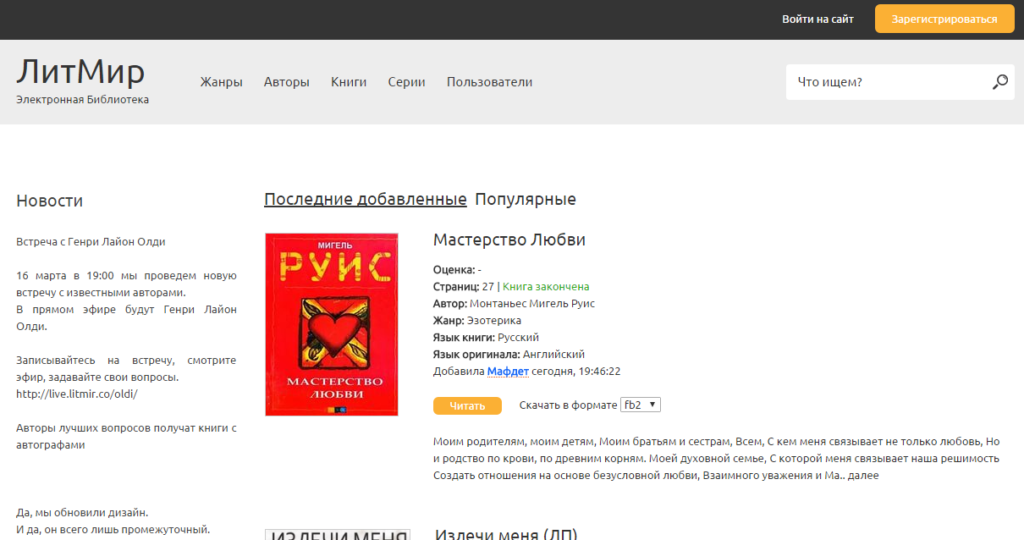Click the Новости heading

[50, 200]
